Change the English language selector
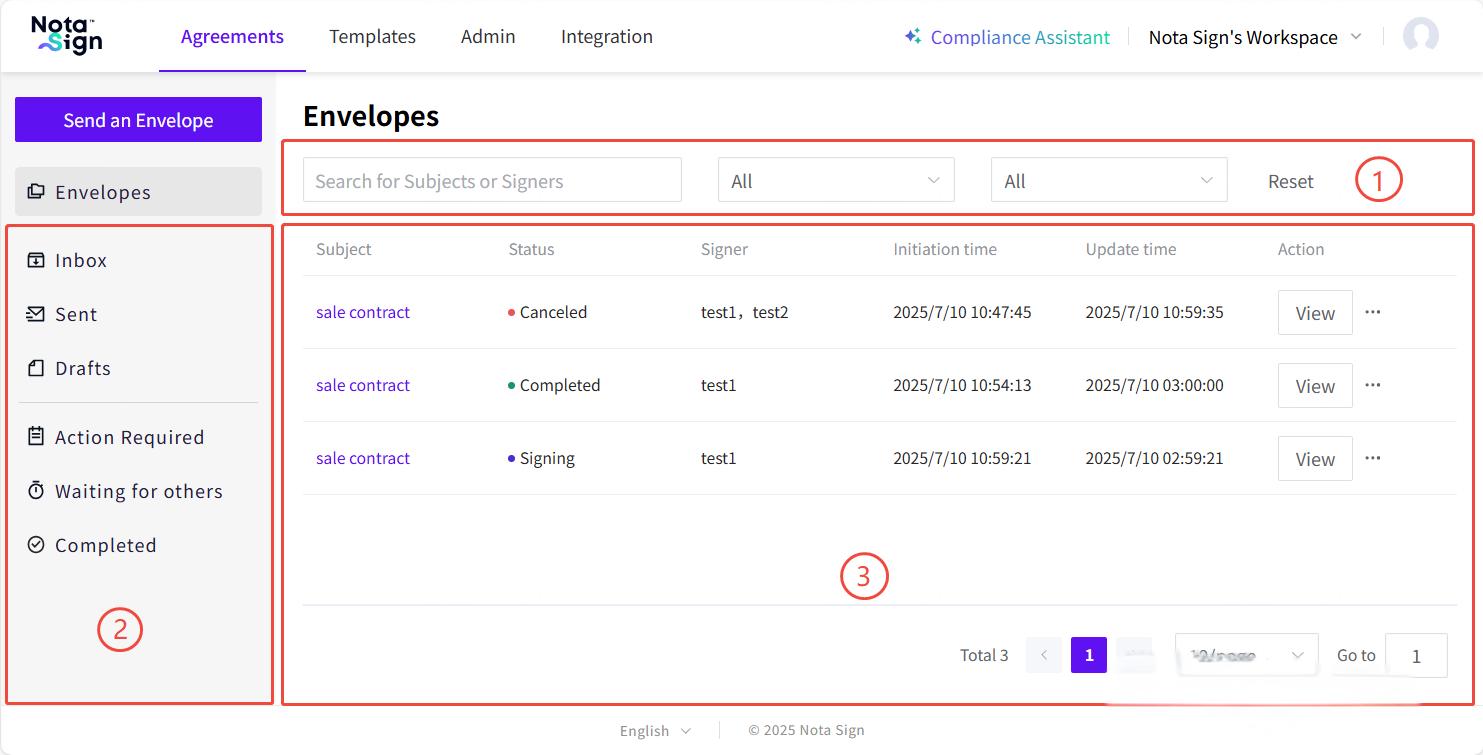 655,730
